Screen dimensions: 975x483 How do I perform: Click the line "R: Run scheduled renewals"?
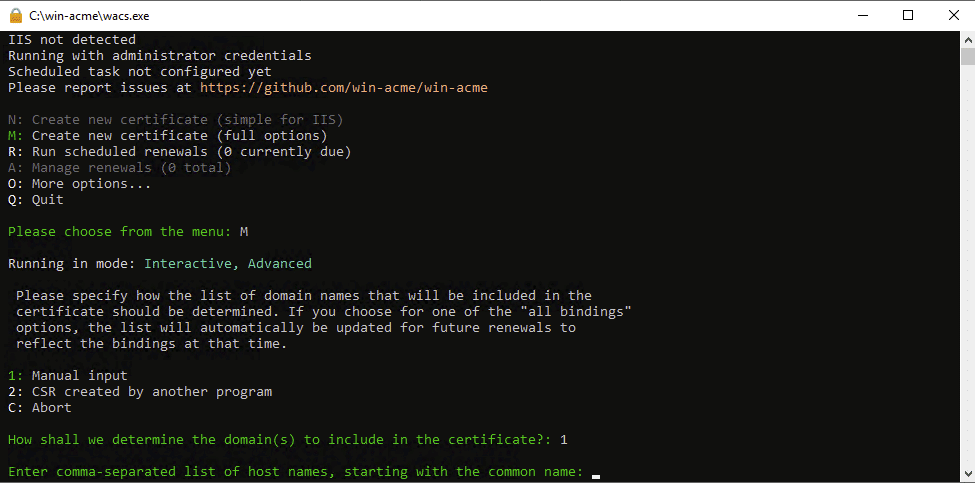[180, 152]
